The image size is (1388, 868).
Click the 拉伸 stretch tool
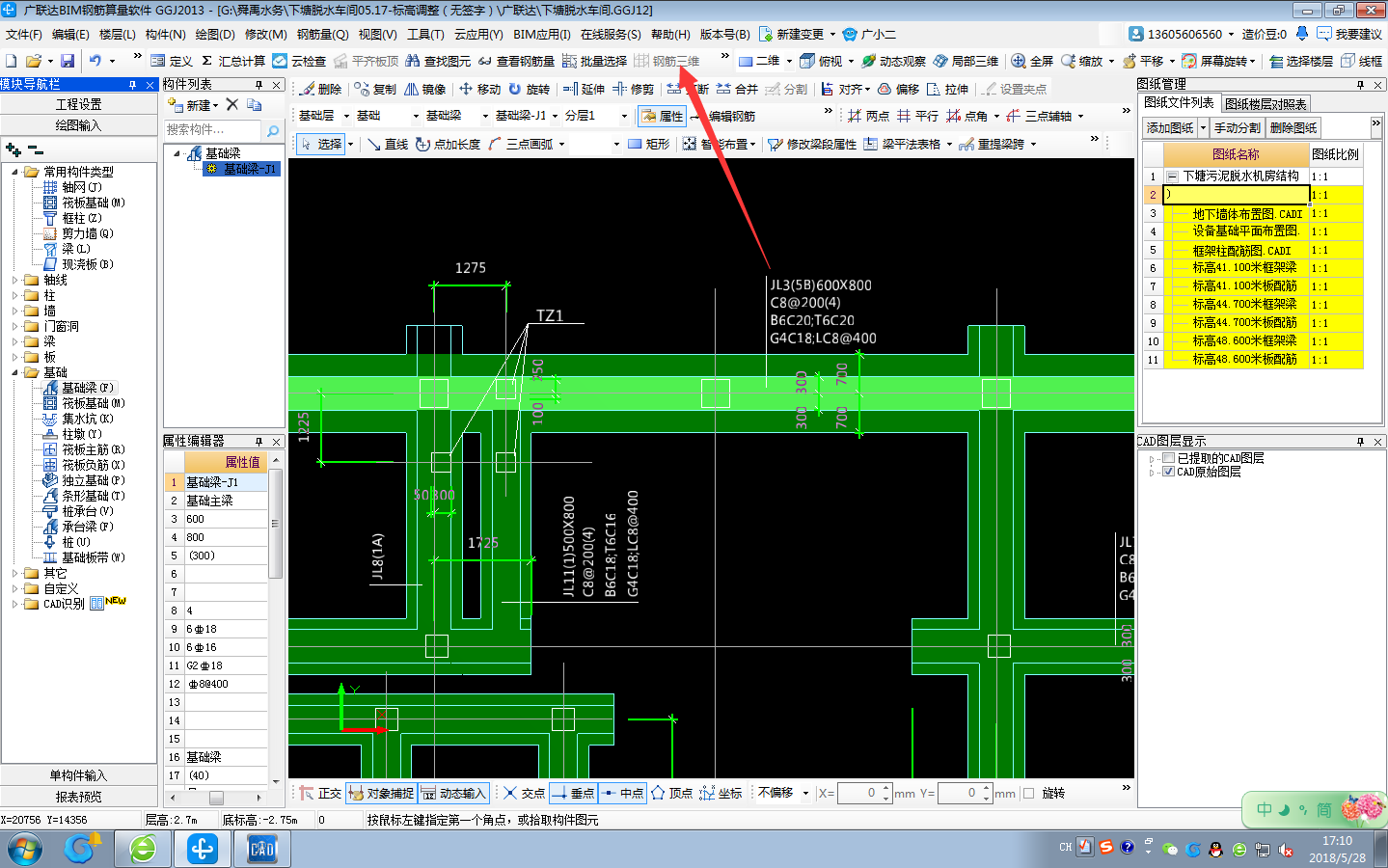(947, 89)
